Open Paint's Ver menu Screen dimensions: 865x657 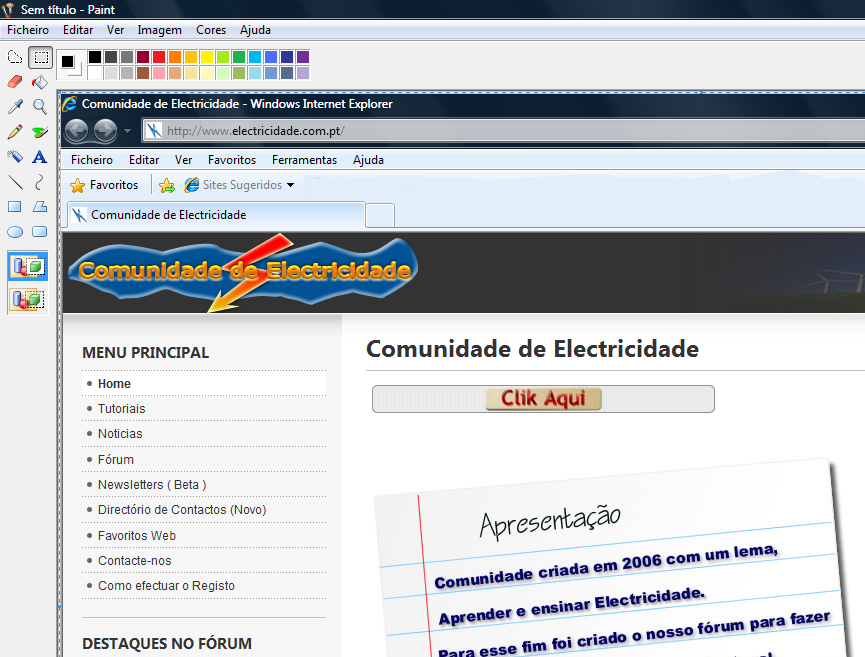click(115, 30)
